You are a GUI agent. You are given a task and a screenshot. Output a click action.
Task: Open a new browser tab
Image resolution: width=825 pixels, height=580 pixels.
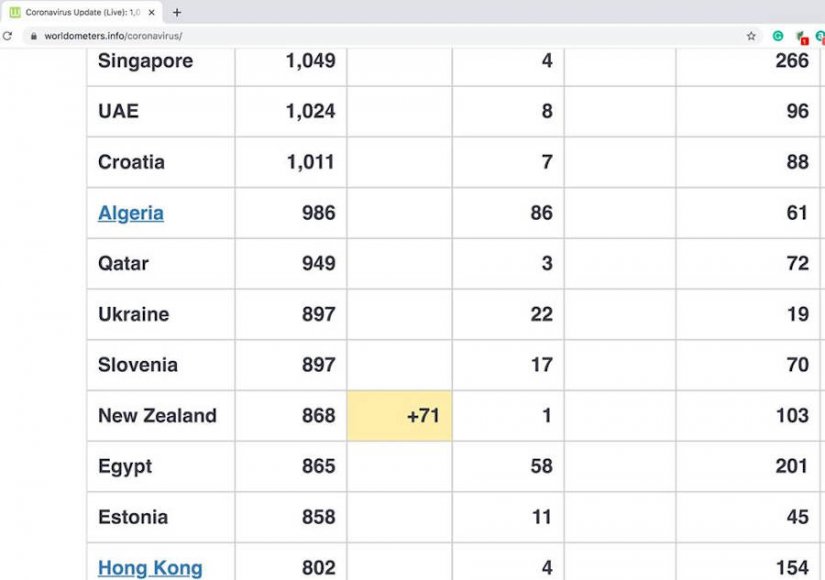(177, 13)
